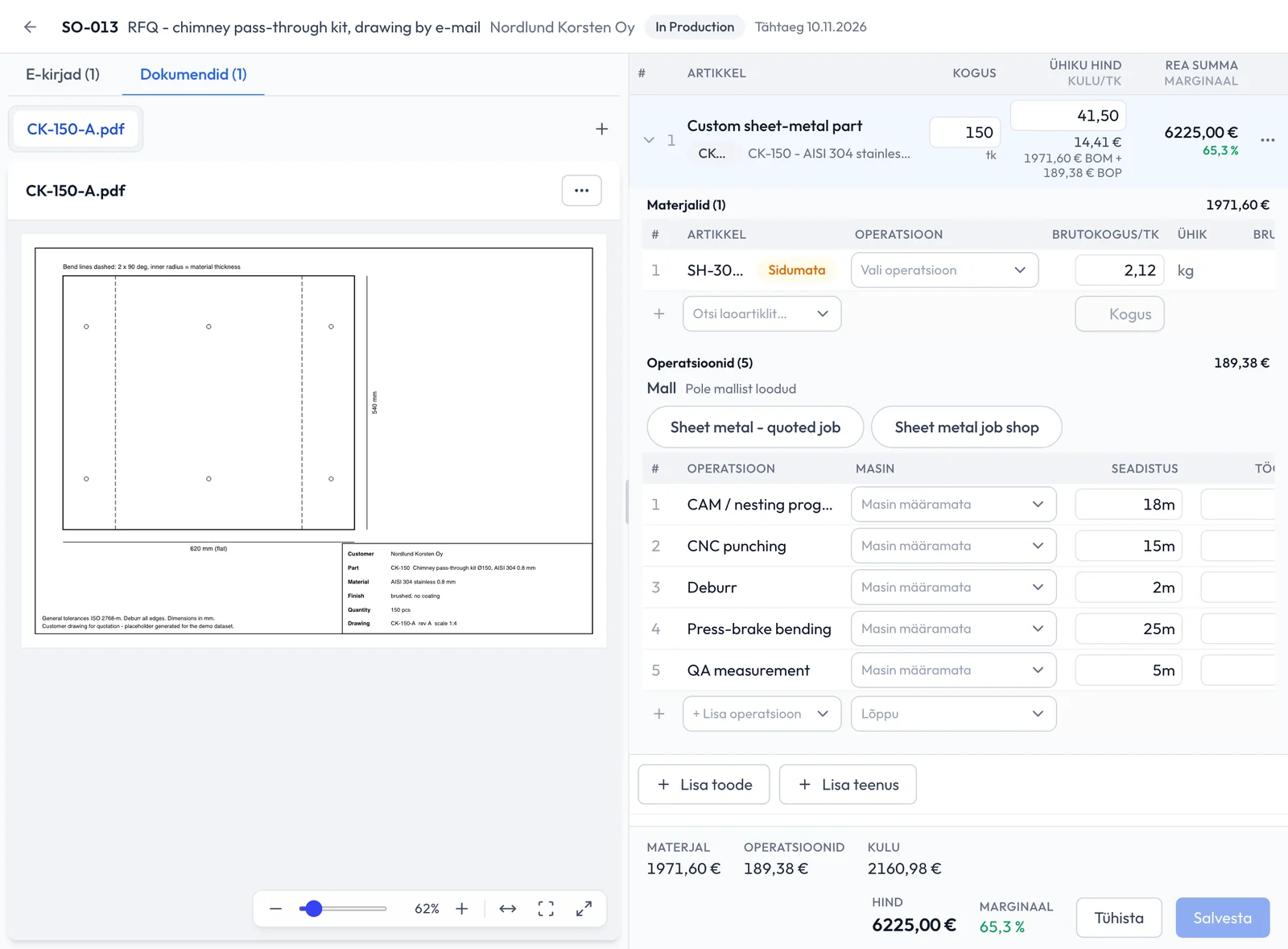Choose machine for Press-brake bending
This screenshot has width=1288, height=949.
[953, 629]
